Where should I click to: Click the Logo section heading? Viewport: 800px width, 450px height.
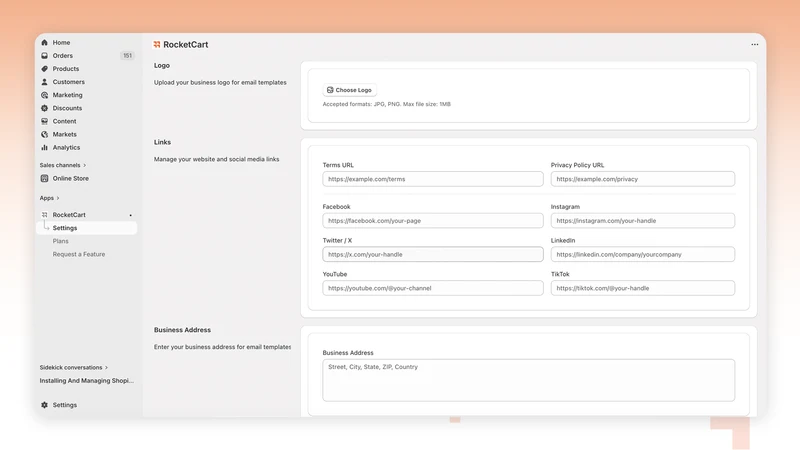pyautogui.click(x=162, y=65)
